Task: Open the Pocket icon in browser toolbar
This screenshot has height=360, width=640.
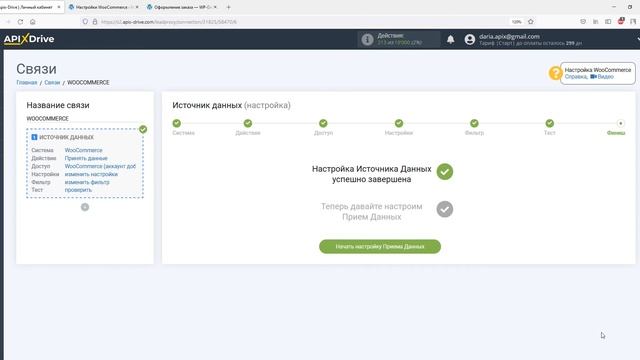Action: (x=583, y=22)
